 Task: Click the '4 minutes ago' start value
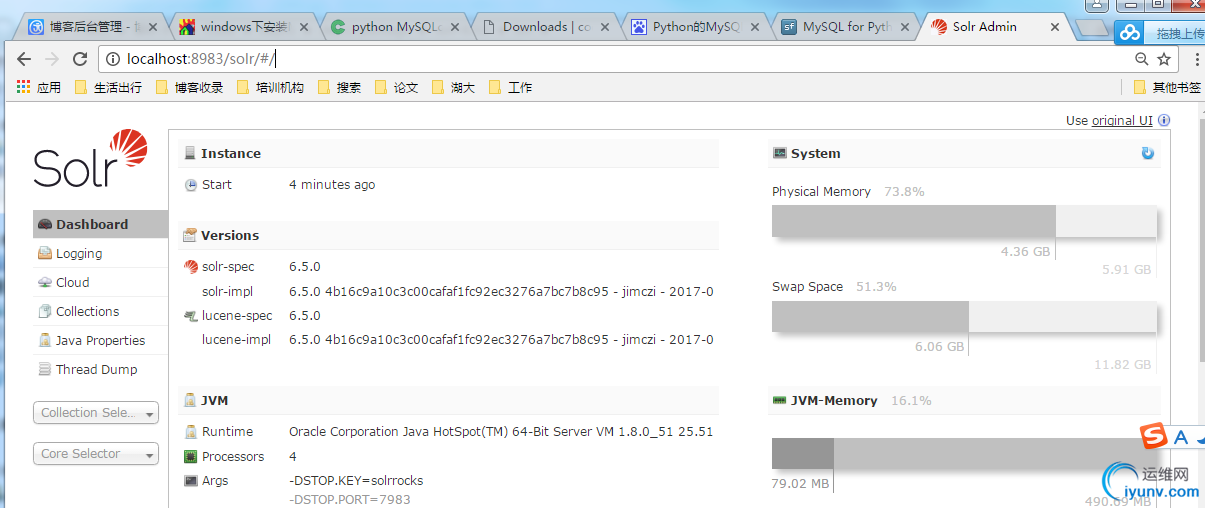332,185
